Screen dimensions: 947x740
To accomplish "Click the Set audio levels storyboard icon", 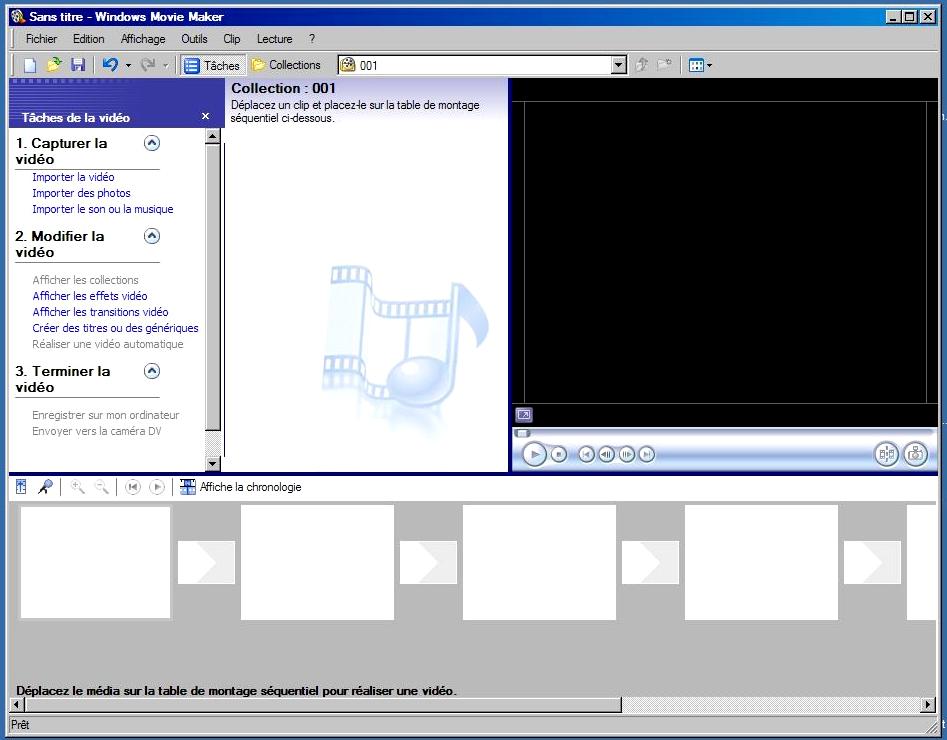I will (x=22, y=487).
